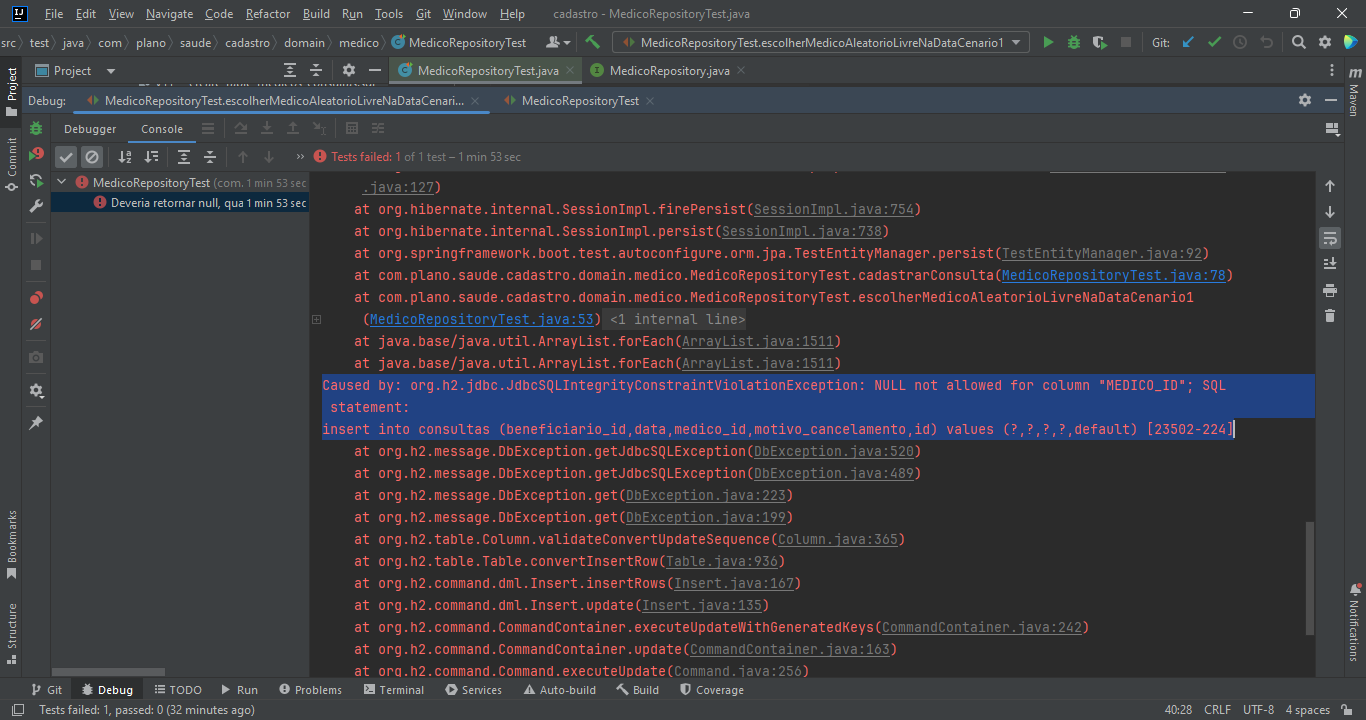Image resolution: width=1366 pixels, height=720 pixels.
Task: Run with Coverage icon in top toolbar
Action: 1100,42
